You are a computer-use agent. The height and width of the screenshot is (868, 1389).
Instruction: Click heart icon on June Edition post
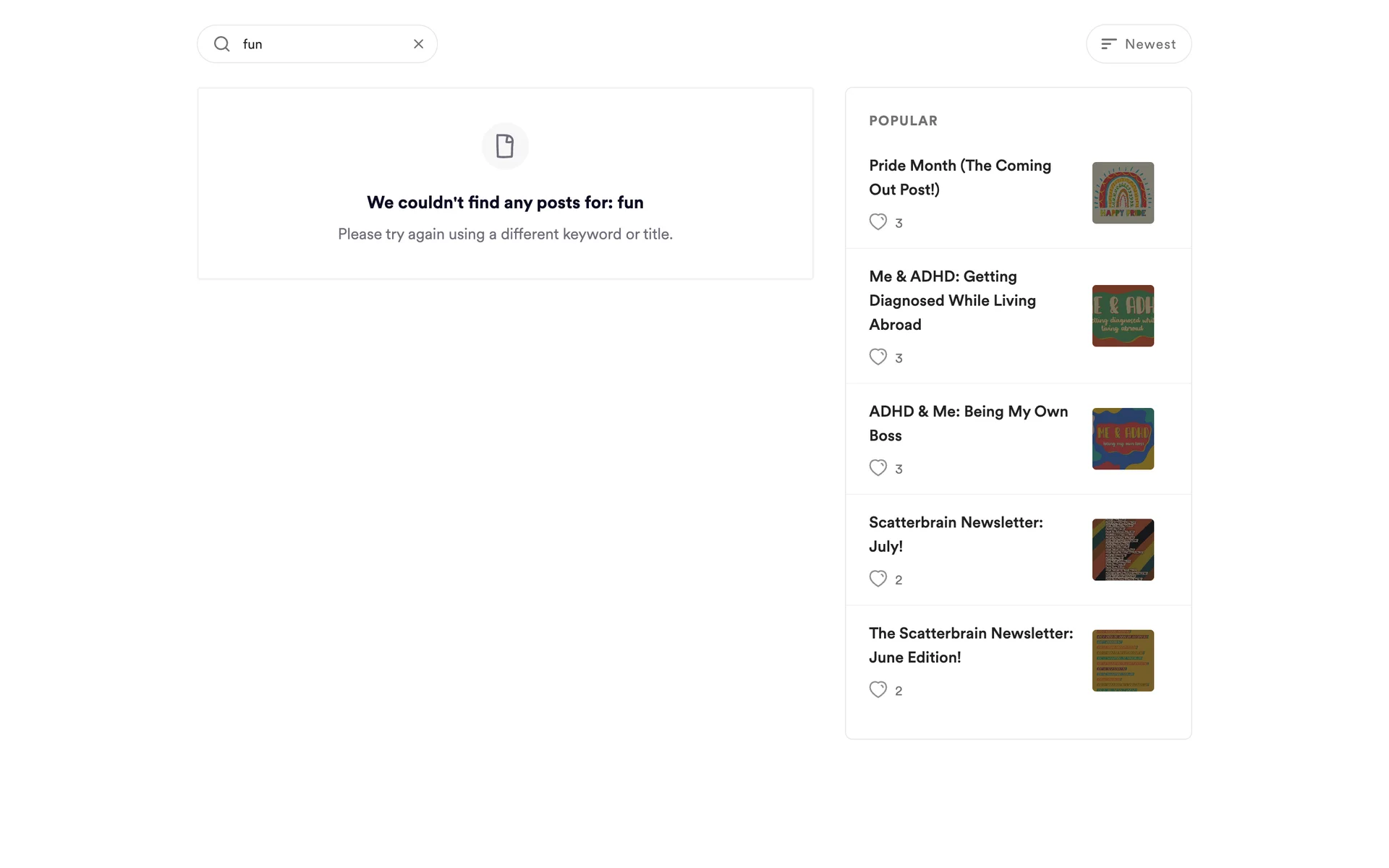[x=878, y=690]
